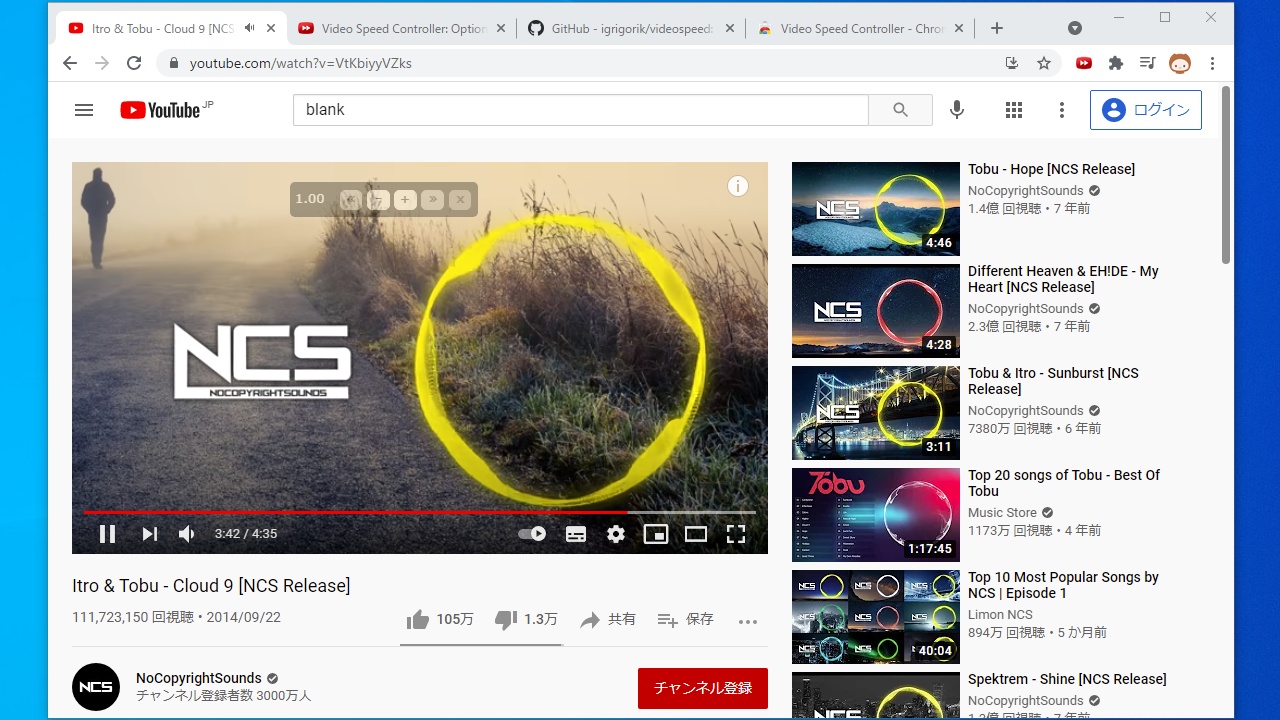
Task: Open Chrome three-dot menu
Action: point(1212,63)
